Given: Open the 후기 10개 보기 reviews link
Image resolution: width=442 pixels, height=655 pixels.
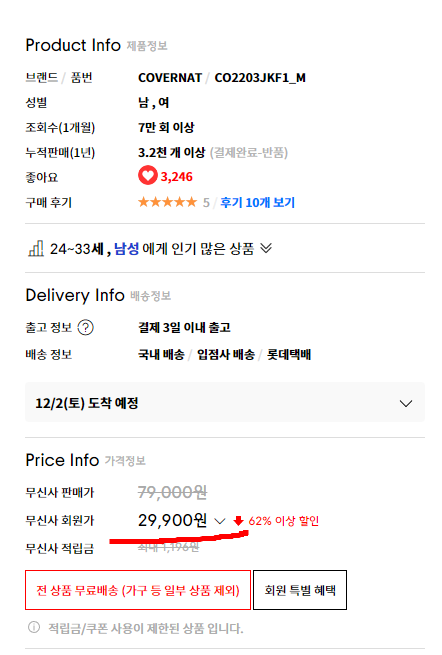Looking at the screenshot, I should pyautogui.click(x=257, y=203).
